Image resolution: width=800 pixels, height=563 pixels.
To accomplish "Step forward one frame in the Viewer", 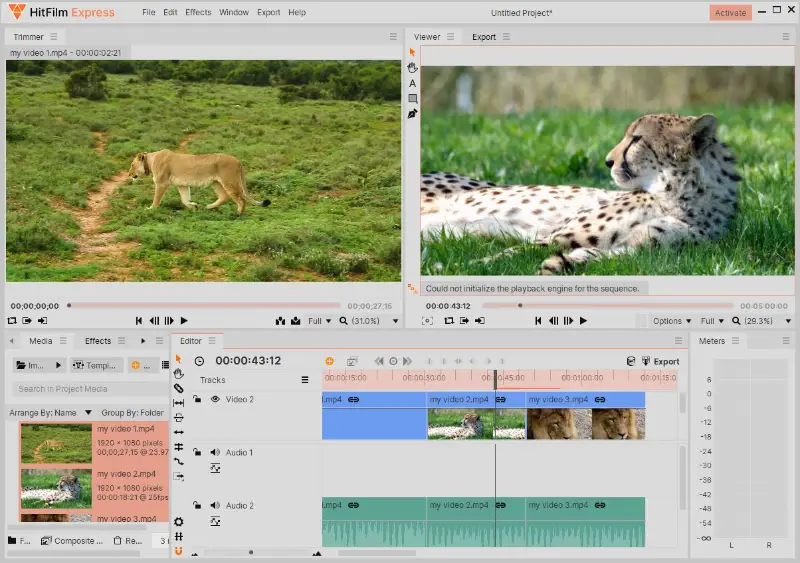I will coord(568,321).
